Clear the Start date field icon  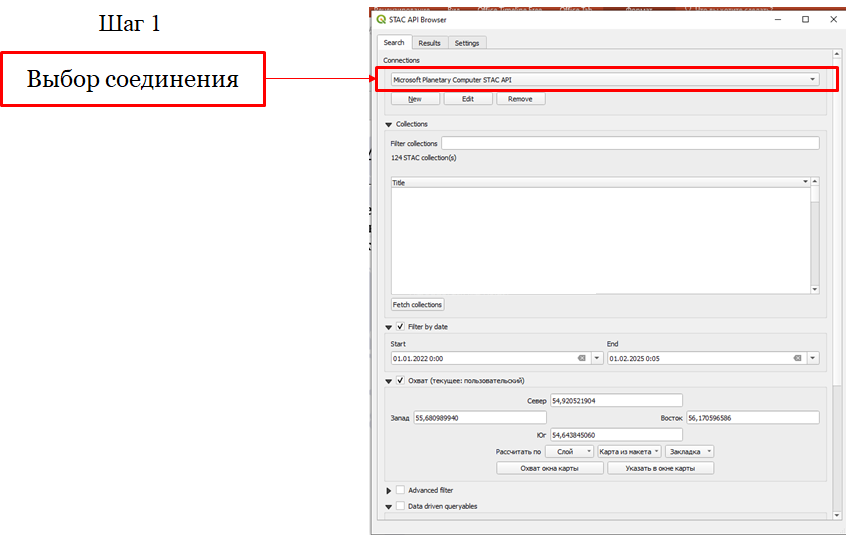point(582,358)
